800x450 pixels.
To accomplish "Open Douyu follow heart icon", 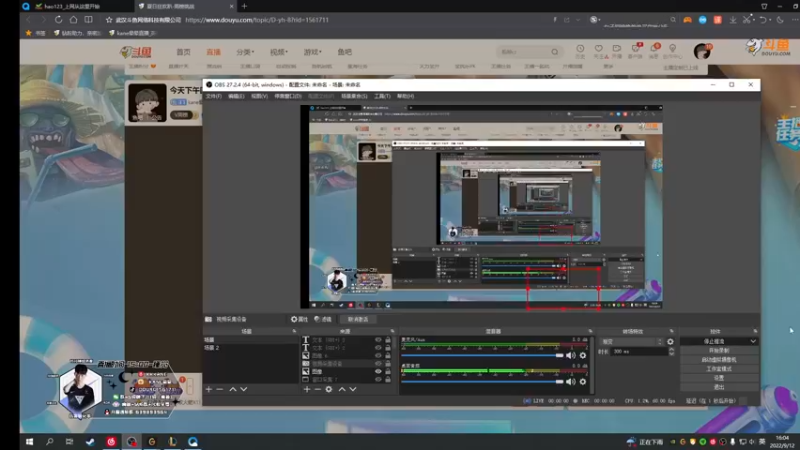I will point(598,49).
